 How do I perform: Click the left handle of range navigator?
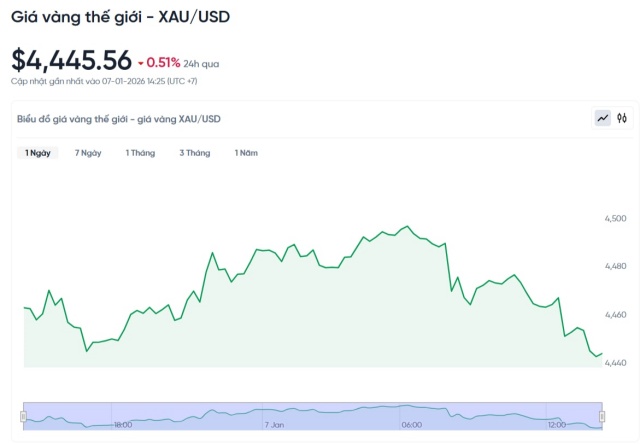coord(23,415)
